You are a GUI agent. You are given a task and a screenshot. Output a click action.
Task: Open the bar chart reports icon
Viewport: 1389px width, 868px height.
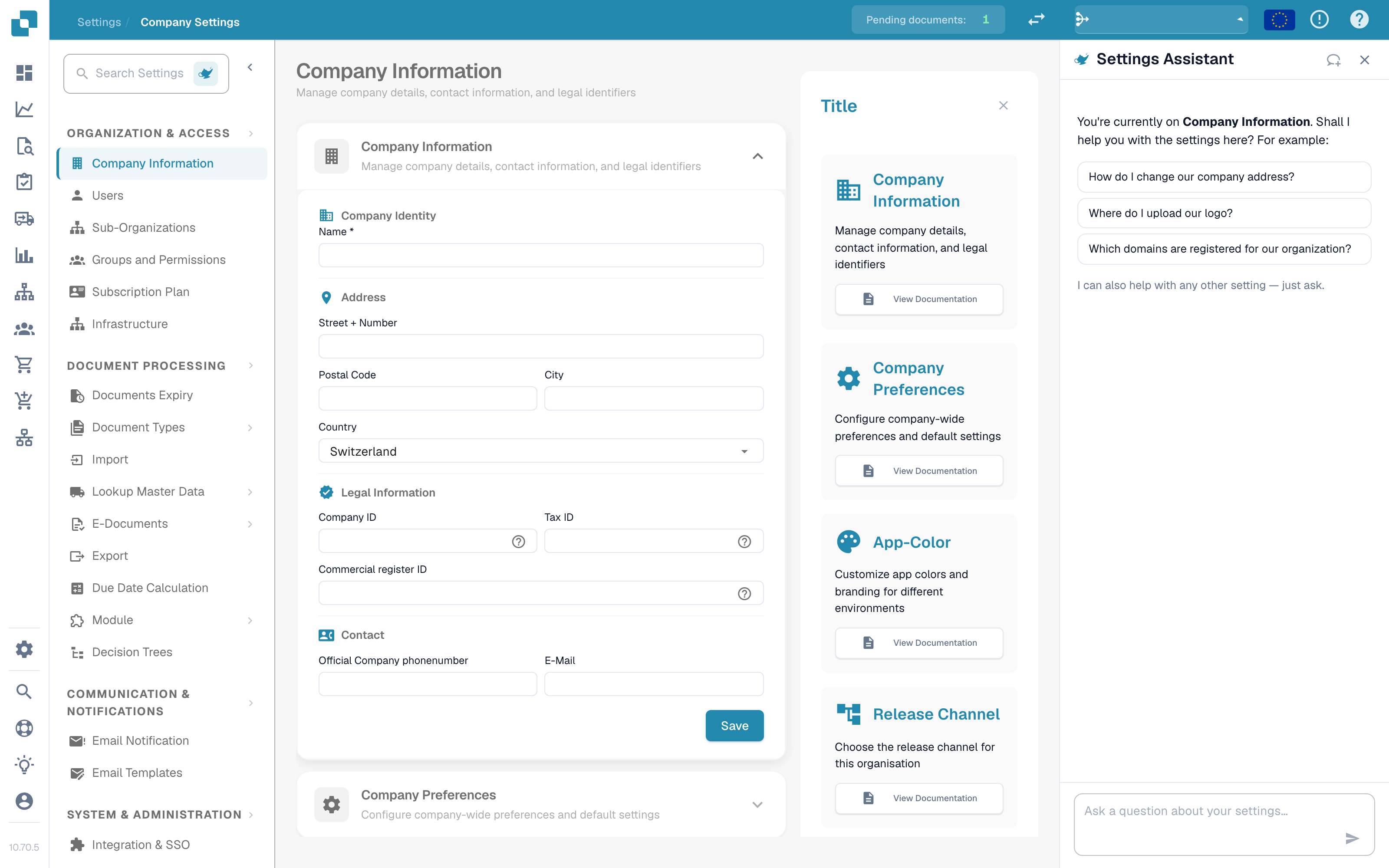click(24, 255)
